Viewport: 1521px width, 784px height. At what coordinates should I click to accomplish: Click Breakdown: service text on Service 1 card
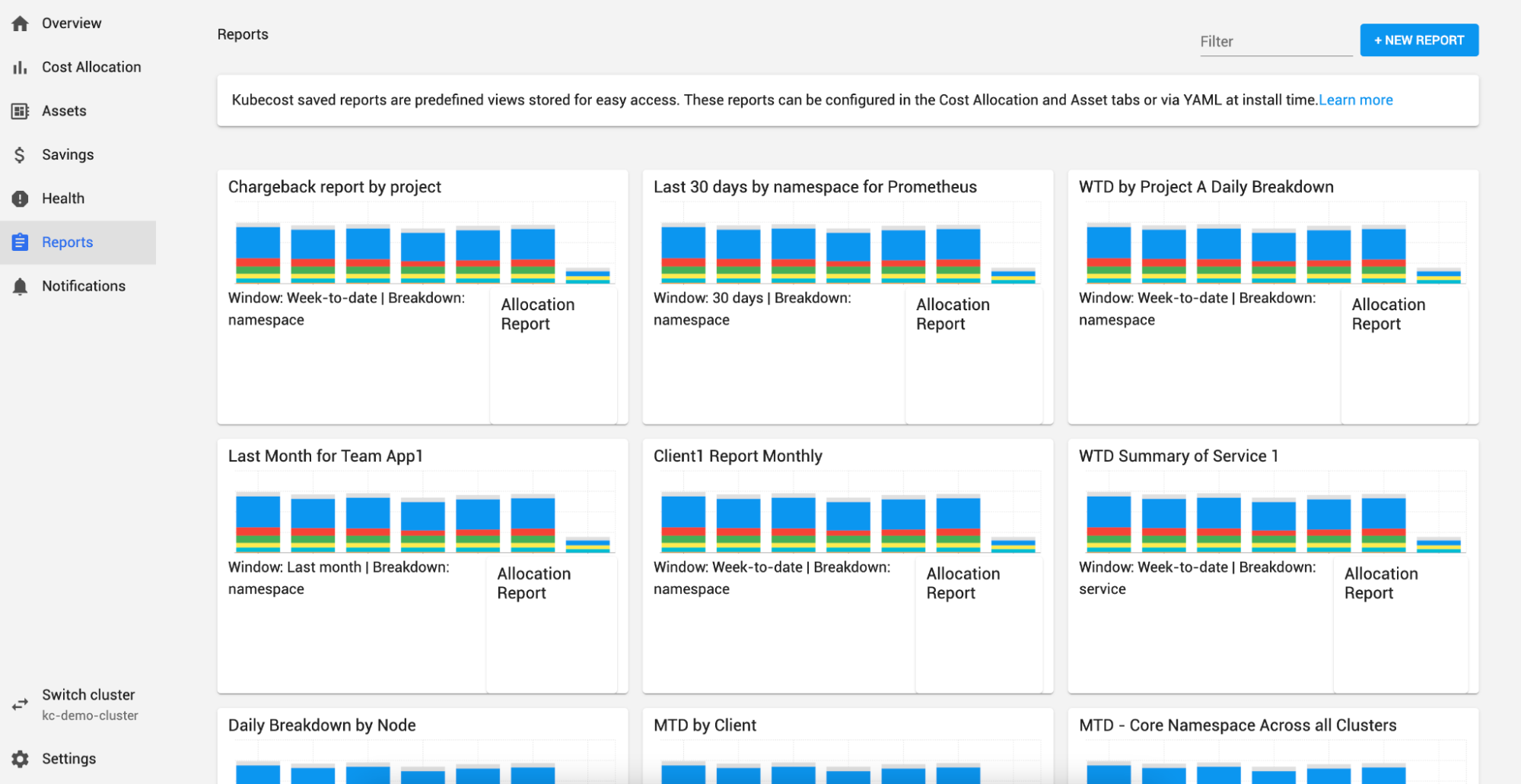(1197, 578)
